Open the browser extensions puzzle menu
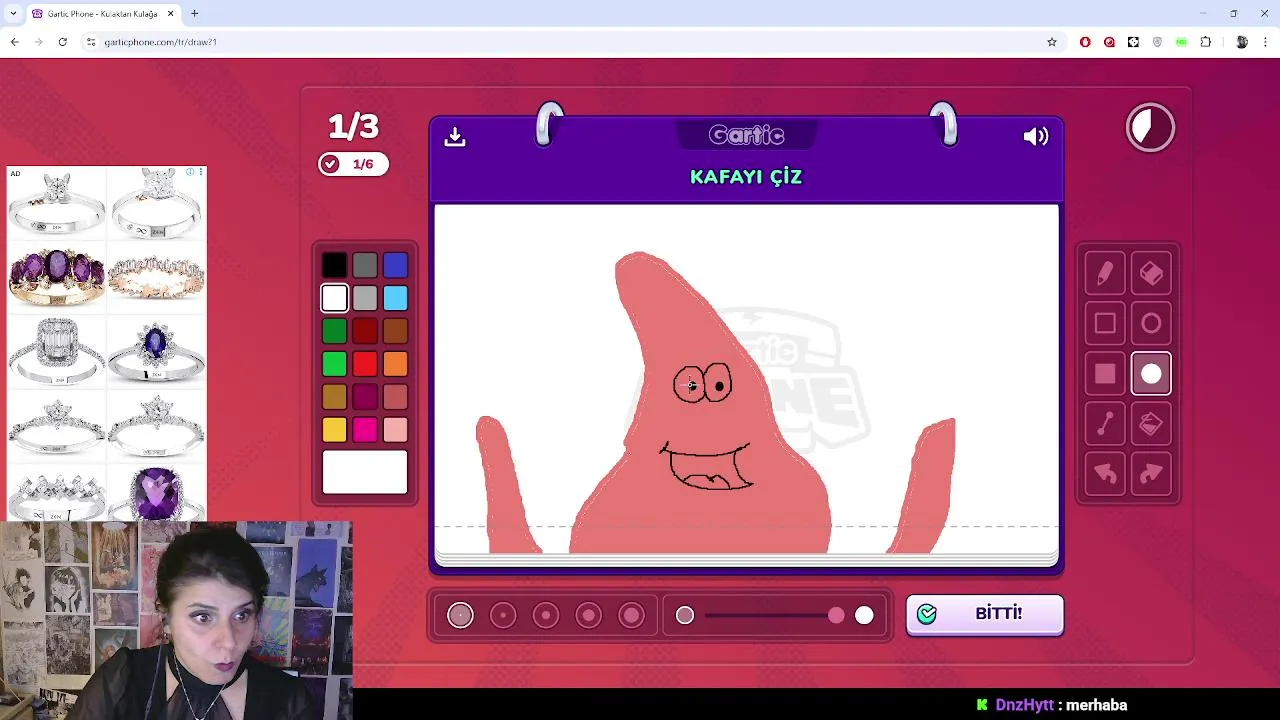The image size is (1280, 720). [1205, 42]
